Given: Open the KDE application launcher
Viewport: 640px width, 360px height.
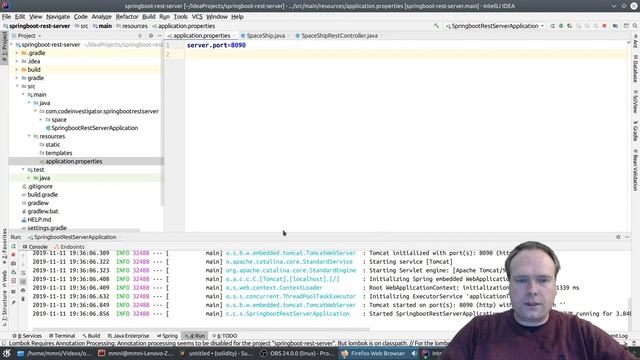Looking at the screenshot, I should (7, 353).
